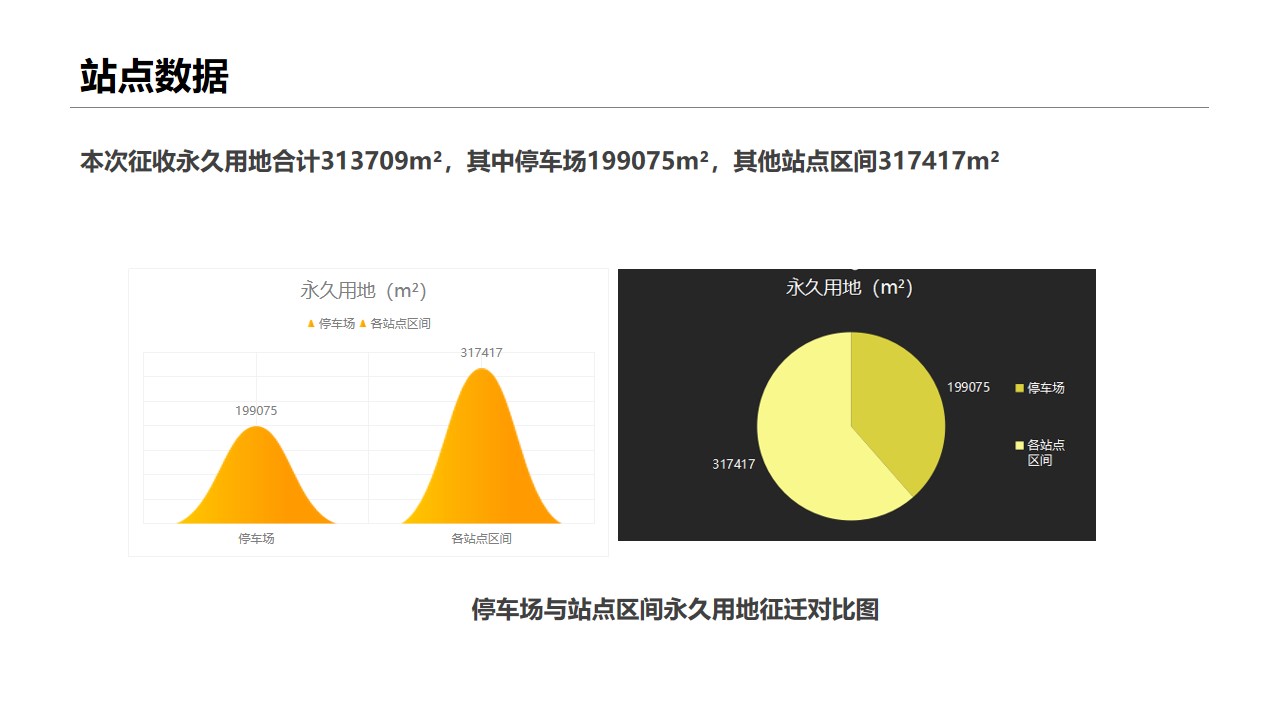Click the 停车场 axis label under left chart
Image resolution: width=1280 pixels, height=720 pixels.
point(256,539)
